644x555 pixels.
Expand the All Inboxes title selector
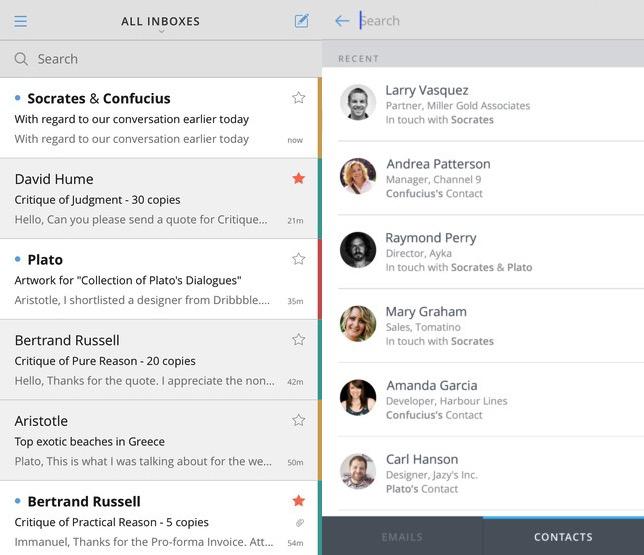point(160,21)
